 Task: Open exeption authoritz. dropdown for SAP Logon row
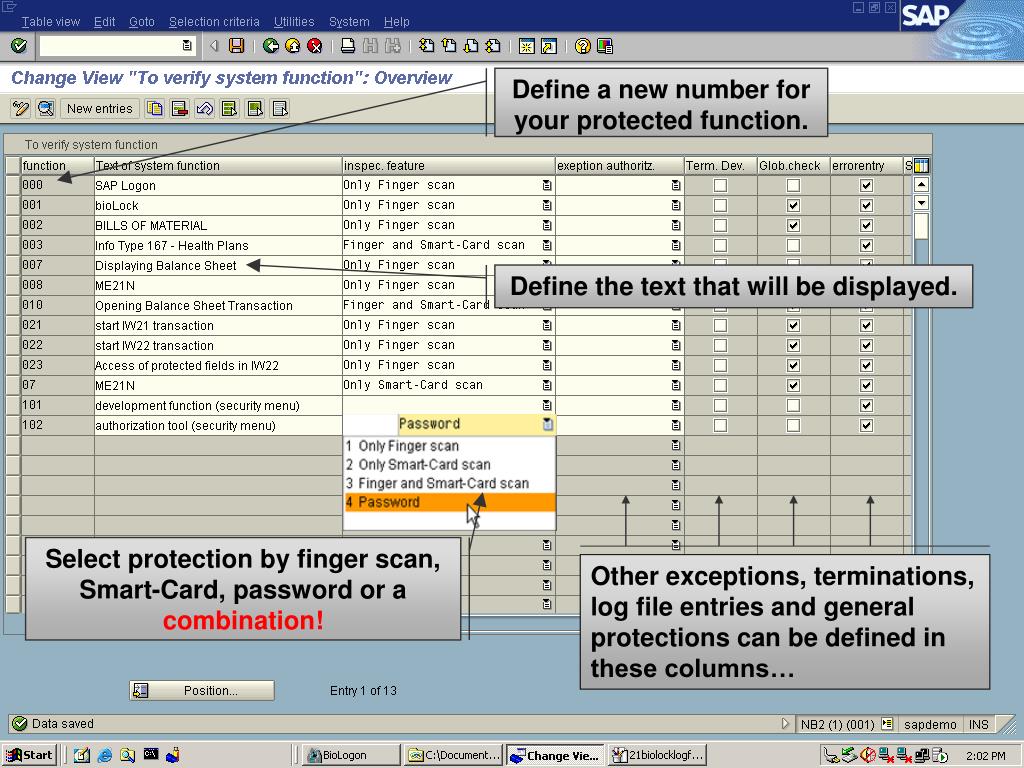pyautogui.click(x=676, y=185)
